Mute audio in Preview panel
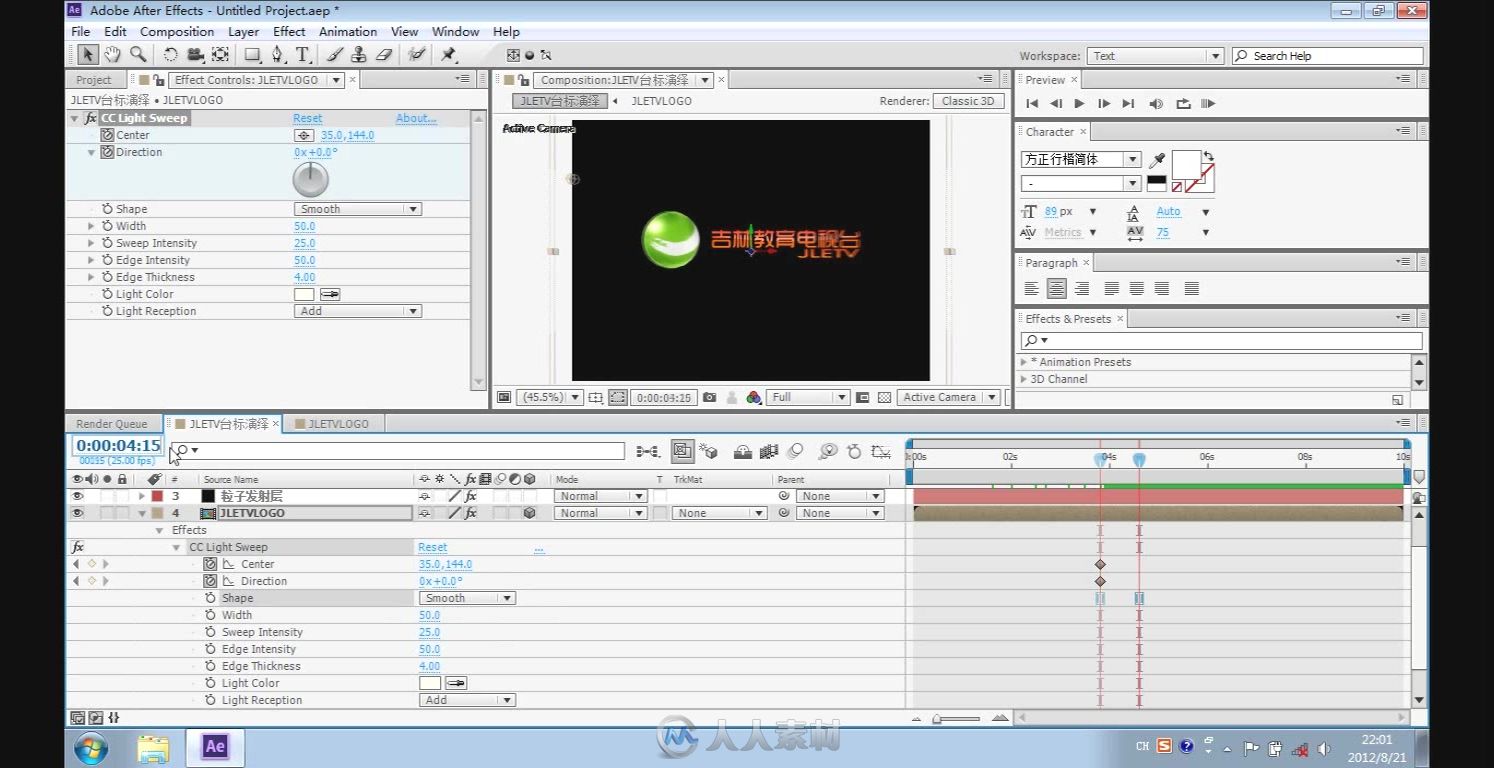The width and height of the screenshot is (1494, 768). 1156,103
